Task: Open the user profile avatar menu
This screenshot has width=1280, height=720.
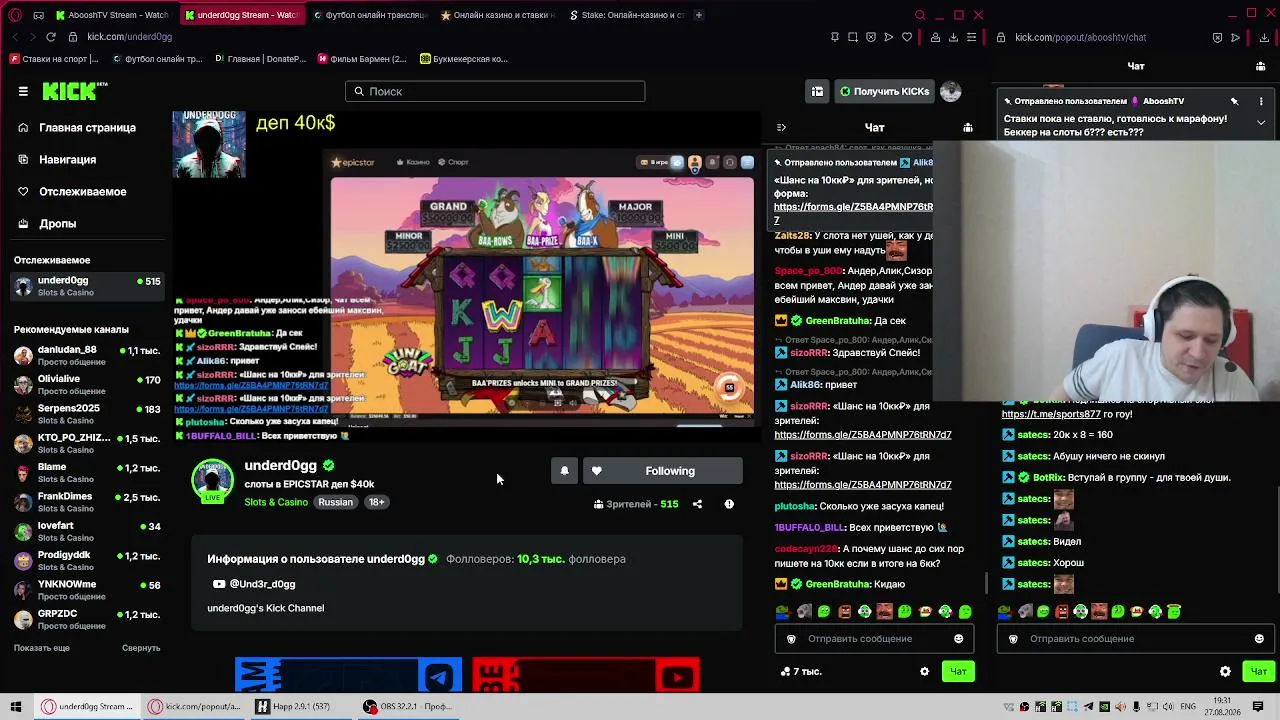Action: [x=950, y=91]
